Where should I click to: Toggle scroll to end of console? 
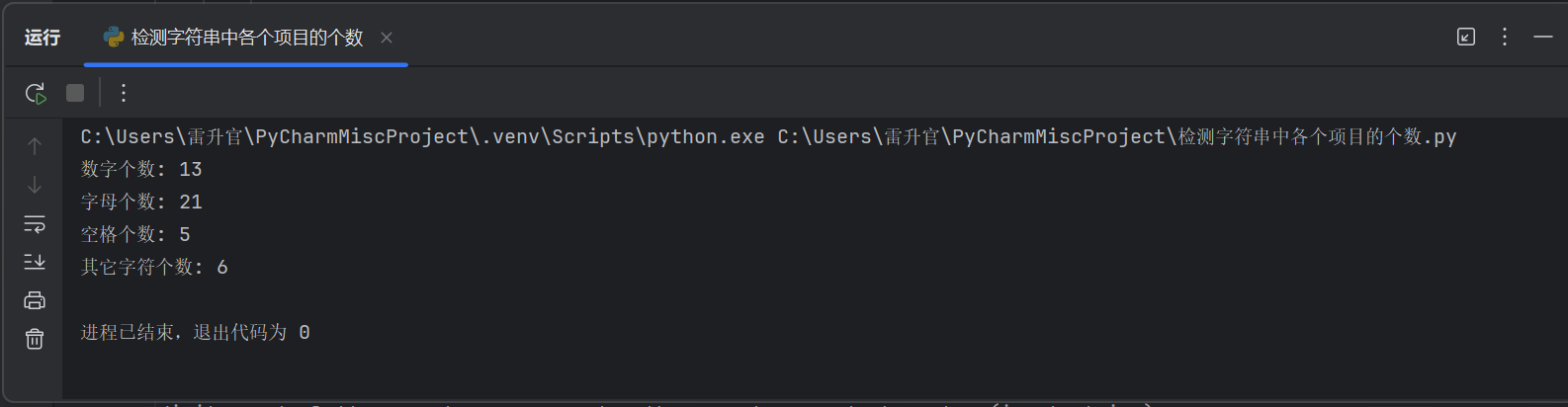pyautogui.click(x=35, y=262)
